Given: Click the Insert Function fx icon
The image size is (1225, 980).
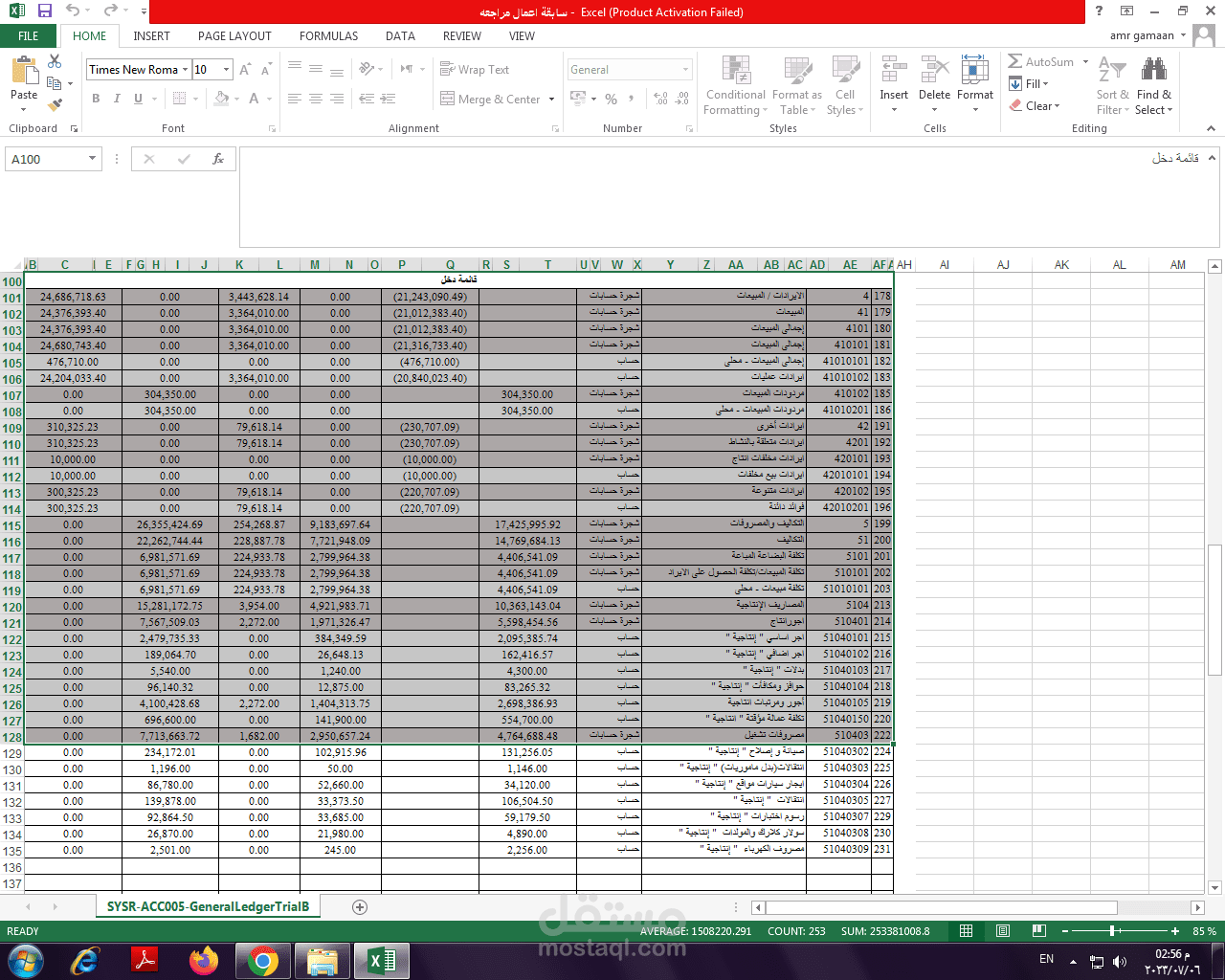Looking at the screenshot, I should click(218, 159).
